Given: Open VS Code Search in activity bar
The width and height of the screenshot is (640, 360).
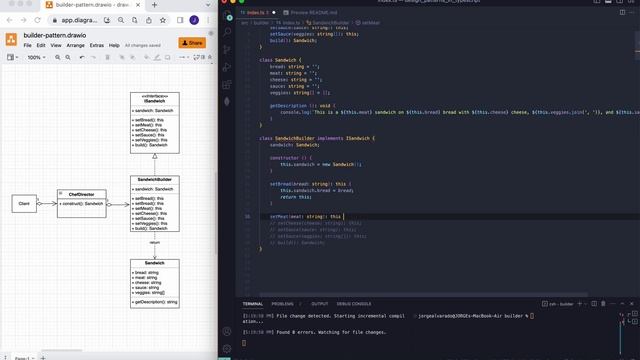Looking at the screenshot, I should click(x=227, y=32).
